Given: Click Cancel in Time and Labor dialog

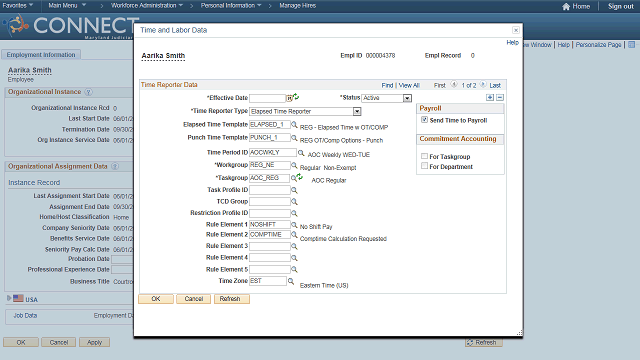Looking at the screenshot, I should point(193,299).
